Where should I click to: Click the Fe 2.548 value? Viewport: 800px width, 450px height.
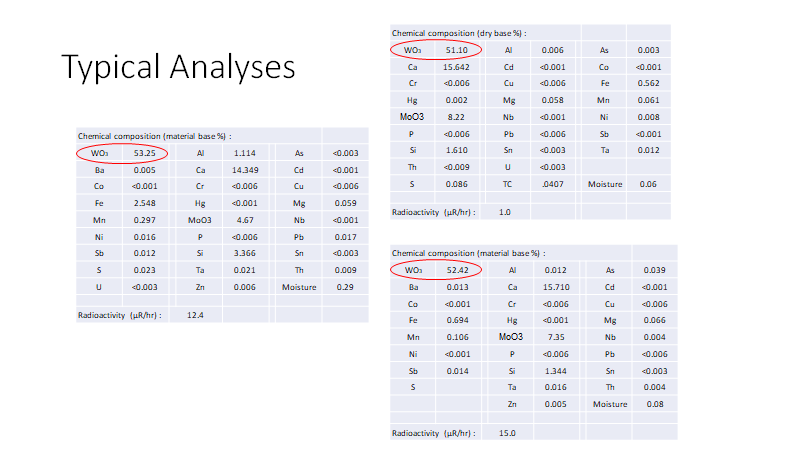coord(147,203)
